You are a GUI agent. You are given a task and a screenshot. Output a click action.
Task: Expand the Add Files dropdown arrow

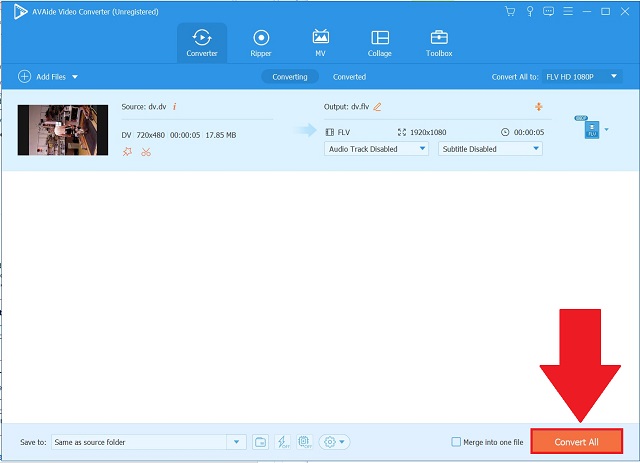click(75, 77)
